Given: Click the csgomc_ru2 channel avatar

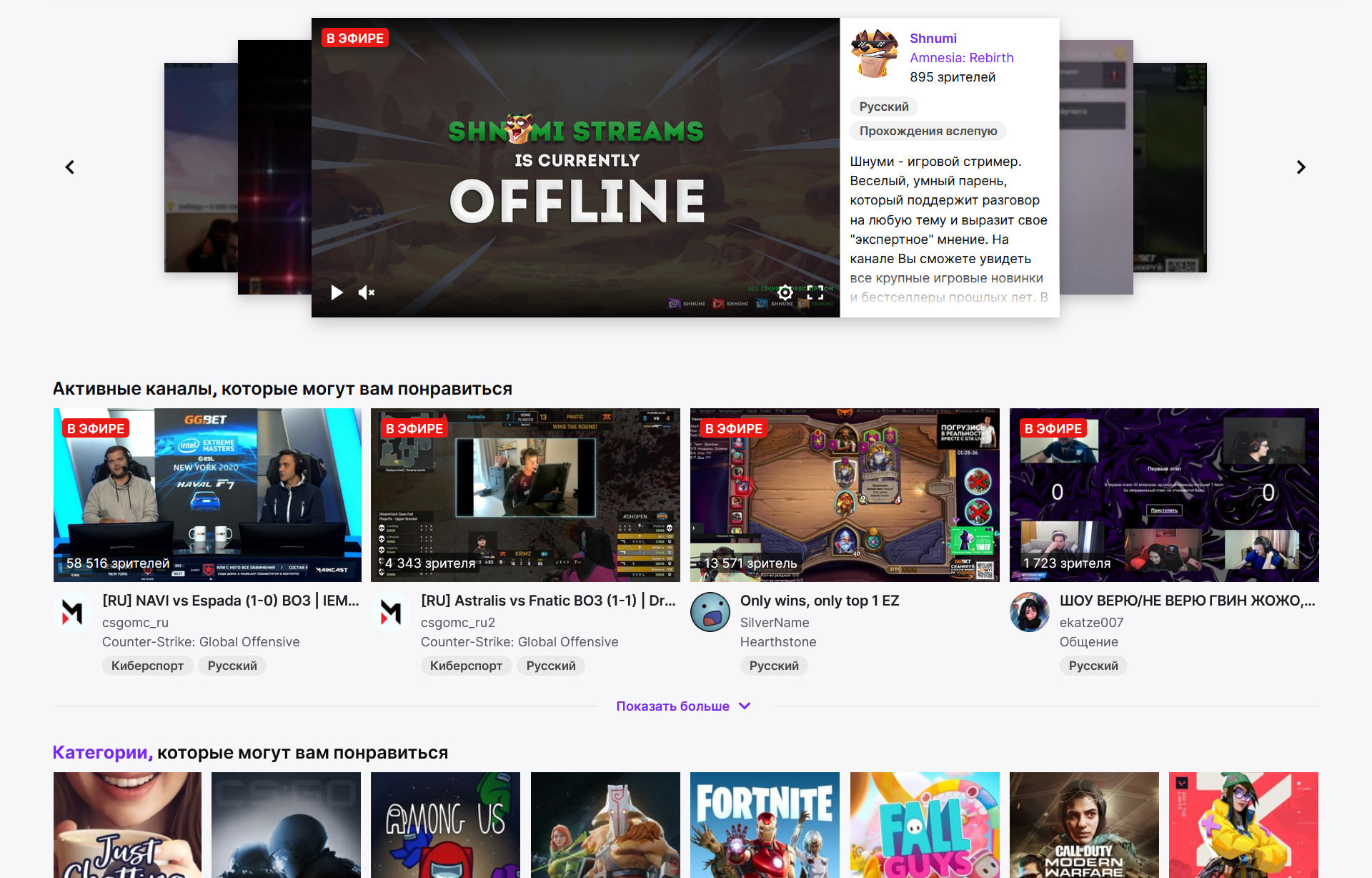Looking at the screenshot, I should 391,612.
